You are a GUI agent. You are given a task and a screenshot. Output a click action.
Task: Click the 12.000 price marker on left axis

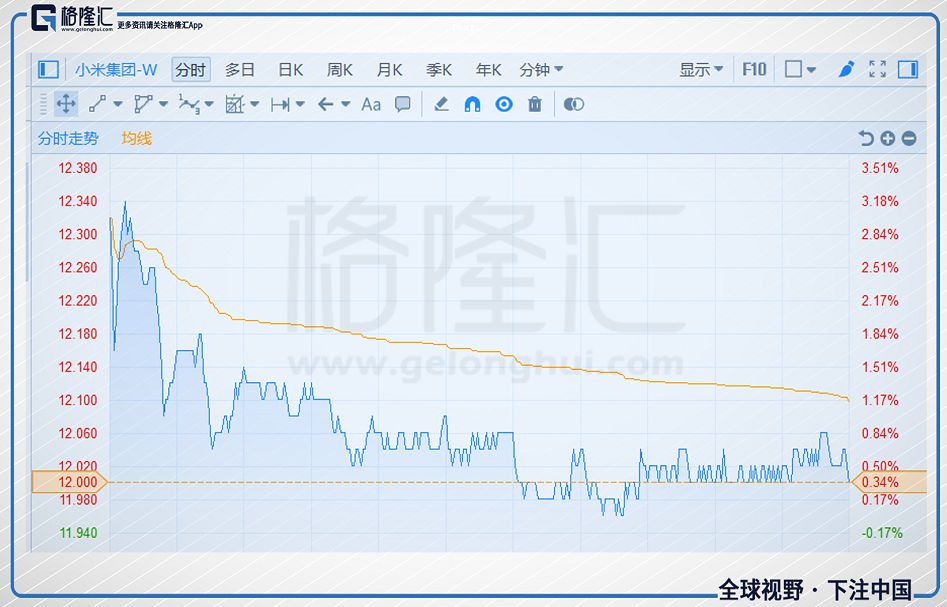pyautogui.click(x=69, y=482)
